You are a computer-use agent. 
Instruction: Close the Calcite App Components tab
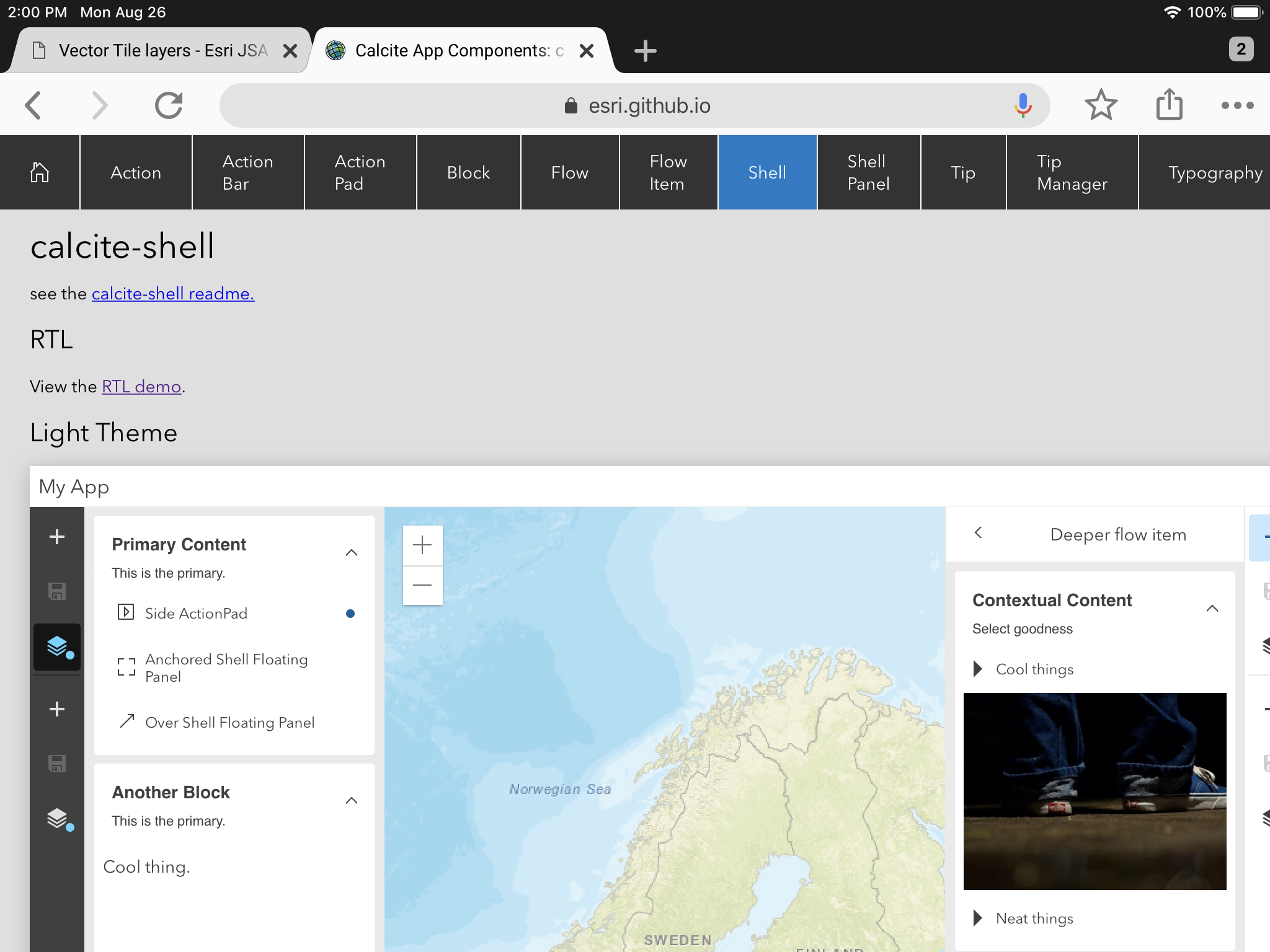[587, 51]
